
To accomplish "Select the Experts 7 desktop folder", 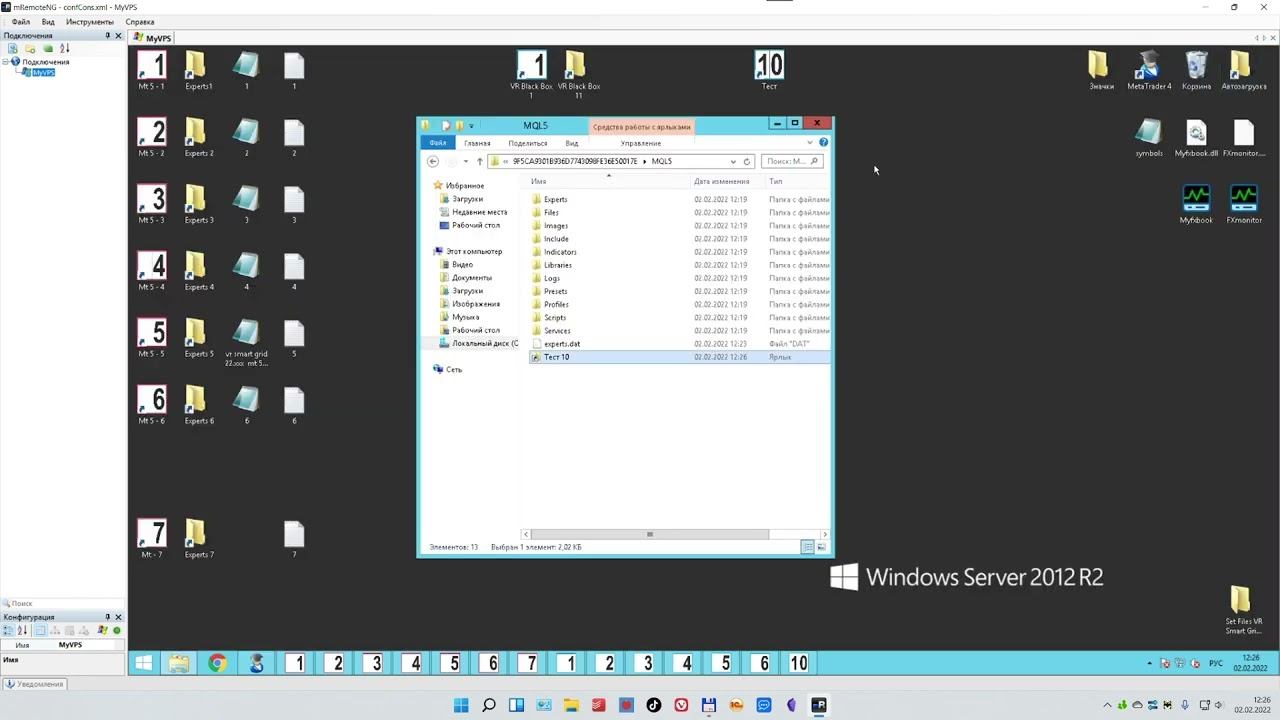I will [x=198, y=539].
